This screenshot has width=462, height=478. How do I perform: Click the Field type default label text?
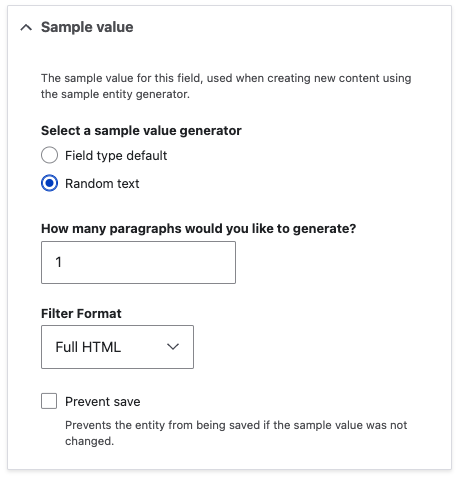(x=116, y=155)
